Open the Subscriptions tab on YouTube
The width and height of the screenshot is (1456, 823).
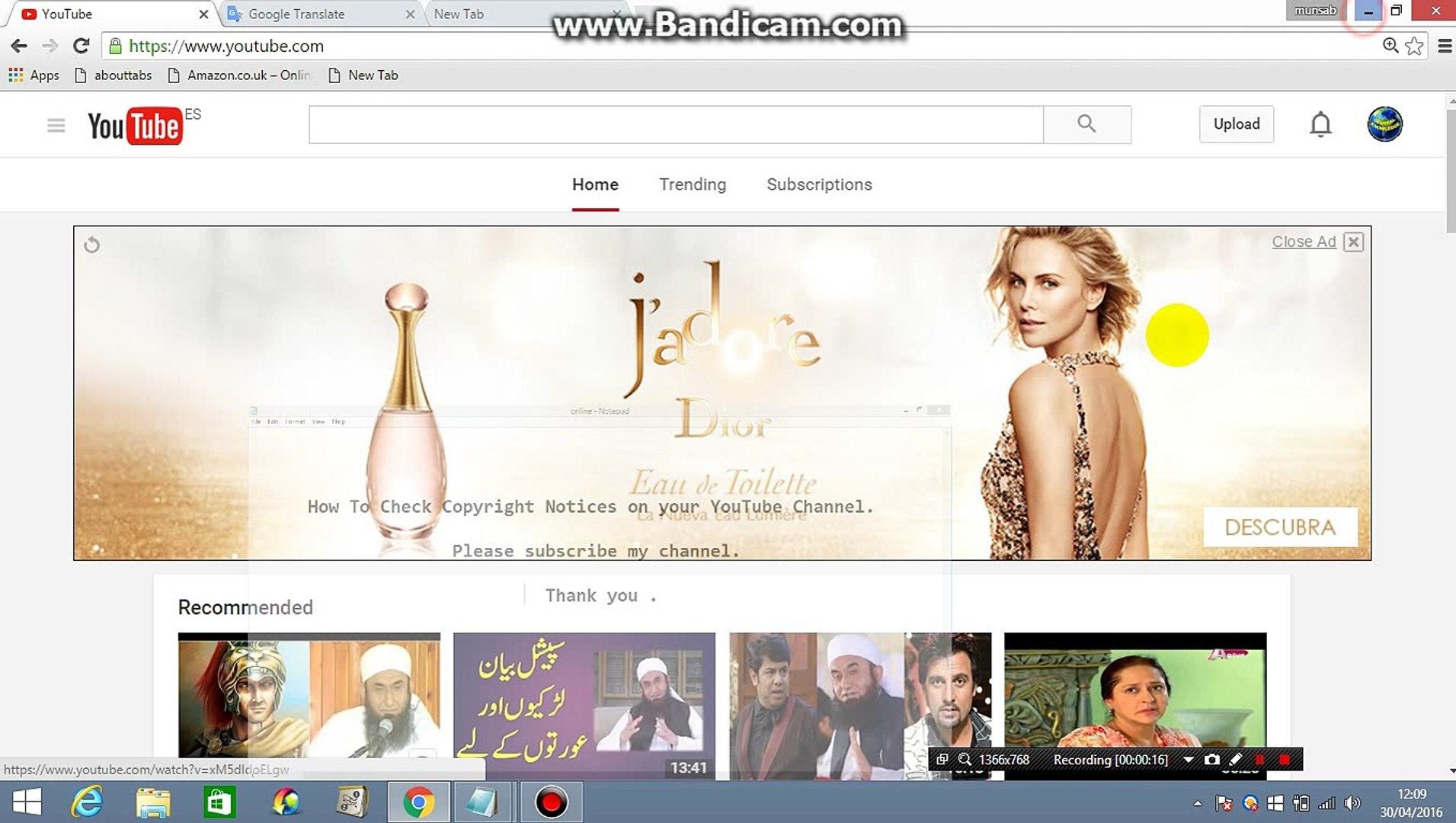click(x=819, y=184)
